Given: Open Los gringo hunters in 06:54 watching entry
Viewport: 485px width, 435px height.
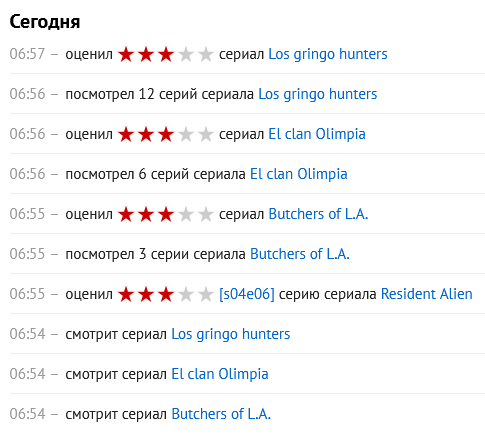Looking at the screenshot, I should (x=231, y=334).
